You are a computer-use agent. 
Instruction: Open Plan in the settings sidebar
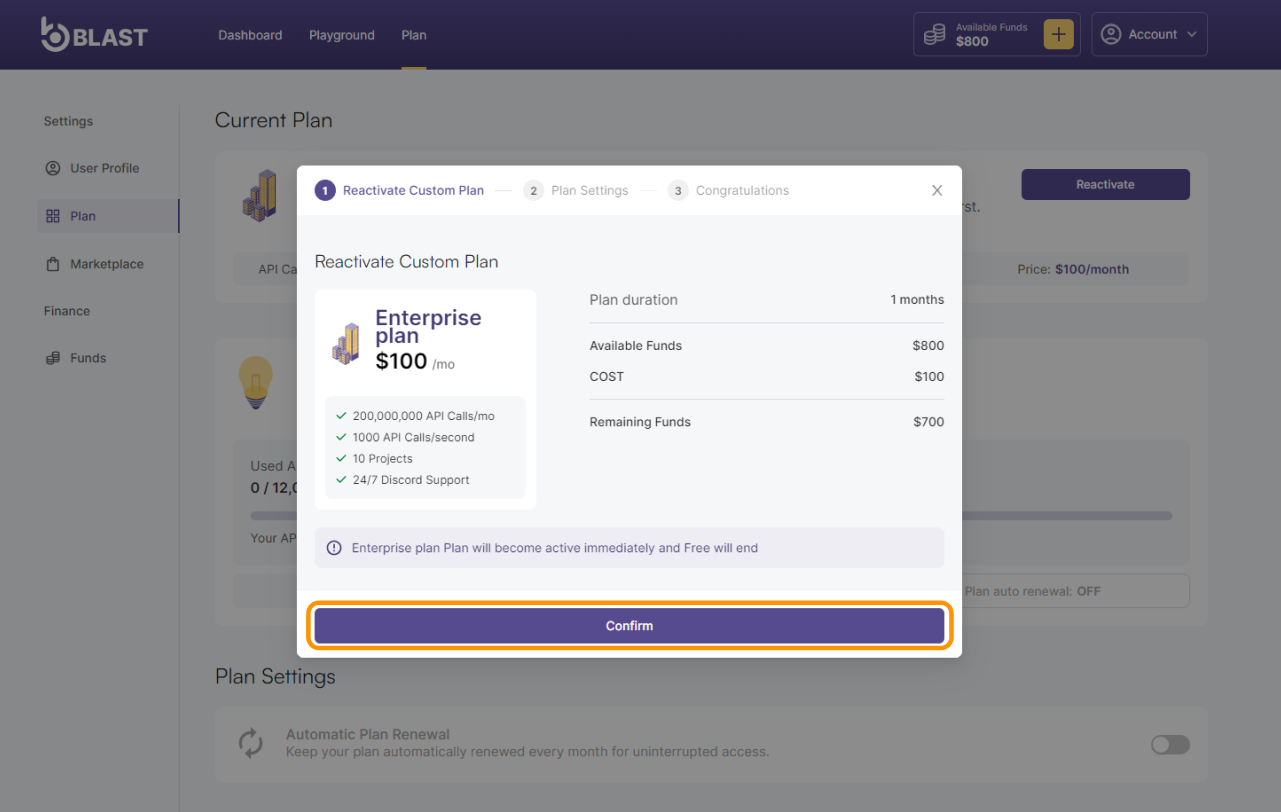[83, 216]
